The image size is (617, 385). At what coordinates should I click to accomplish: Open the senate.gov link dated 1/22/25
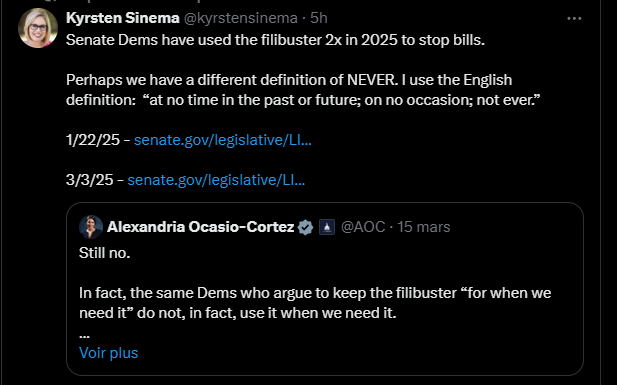pyautogui.click(x=223, y=140)
